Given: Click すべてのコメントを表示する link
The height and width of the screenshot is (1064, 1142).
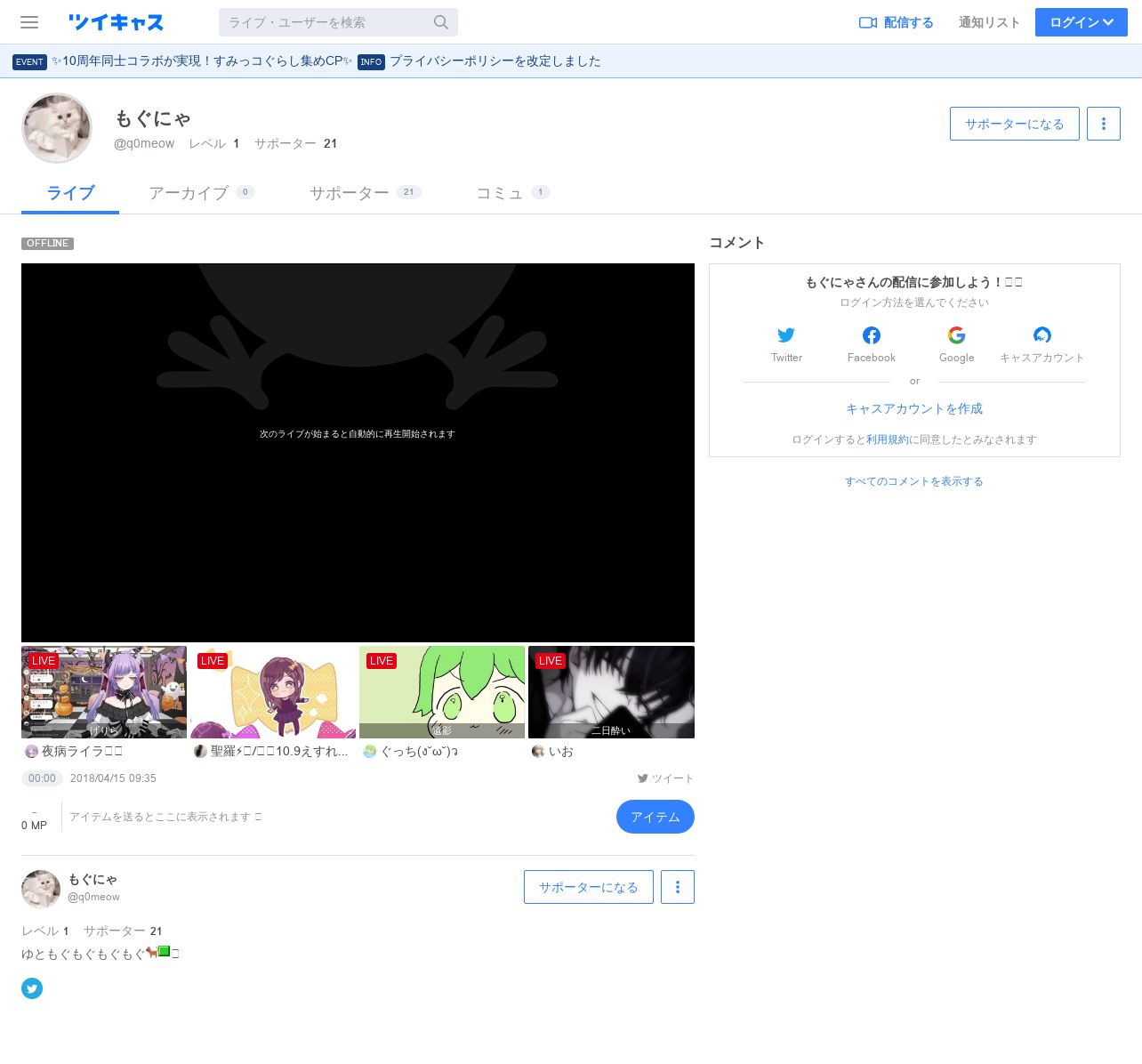Looking at the screenshot, I should [x=914, y=481].
